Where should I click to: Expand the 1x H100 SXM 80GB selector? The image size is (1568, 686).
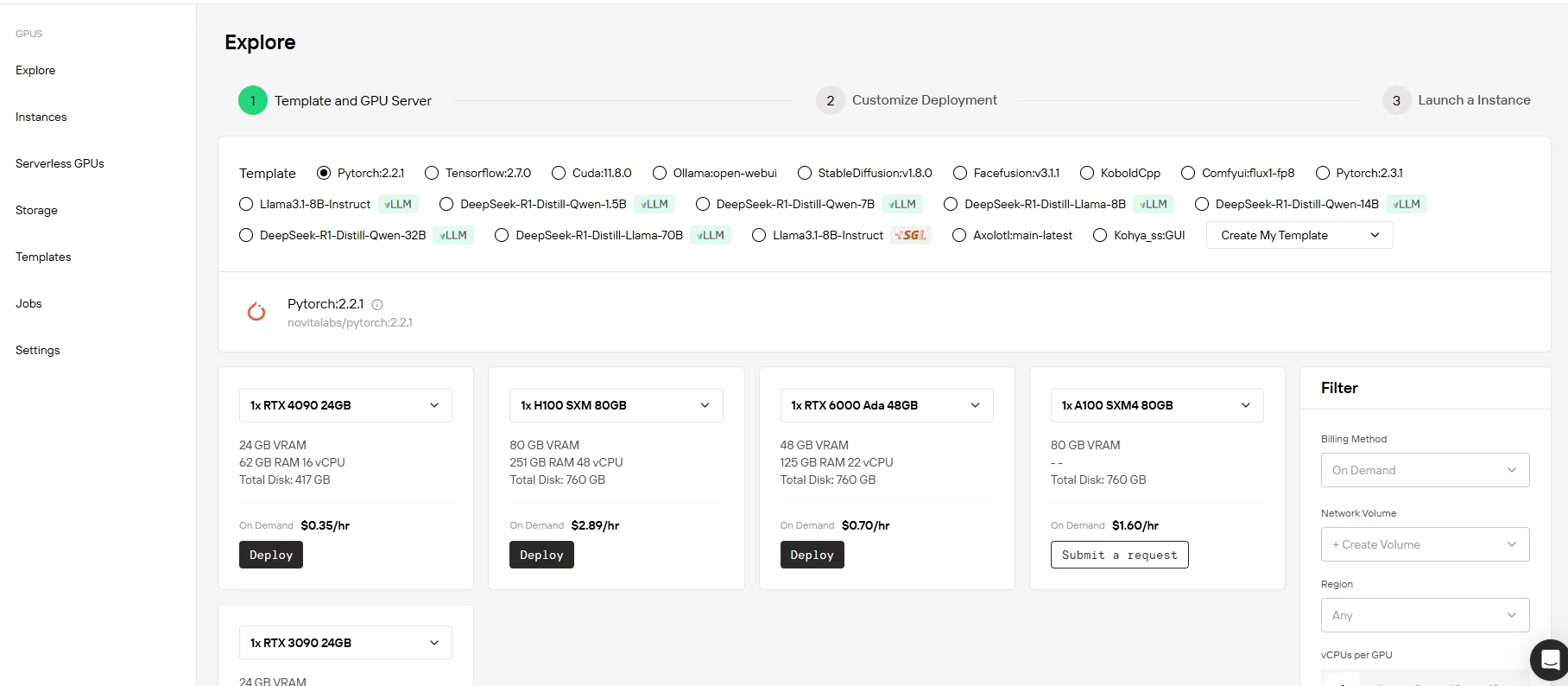pos(616,405)
